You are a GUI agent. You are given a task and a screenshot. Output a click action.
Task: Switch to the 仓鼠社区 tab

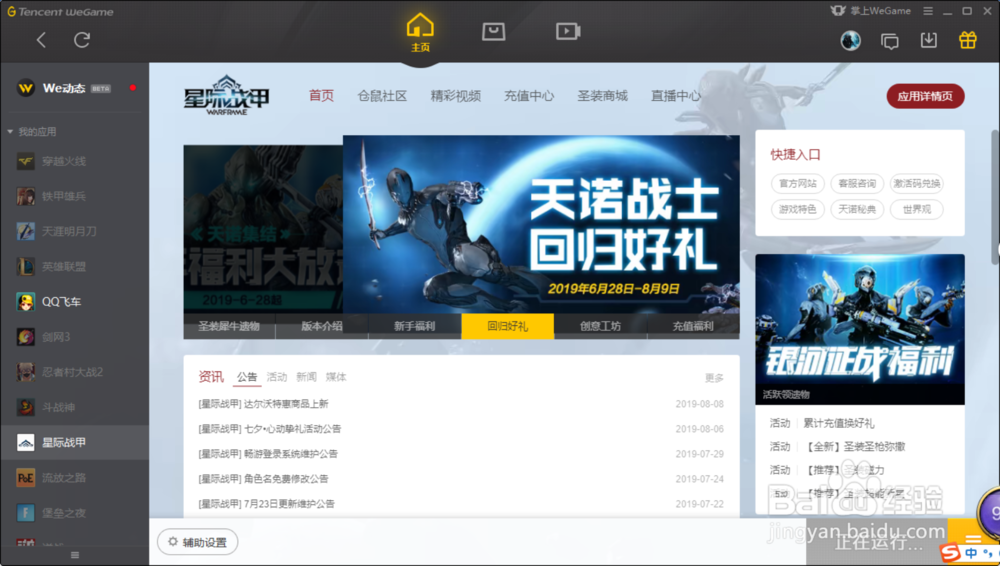[382, 96]
